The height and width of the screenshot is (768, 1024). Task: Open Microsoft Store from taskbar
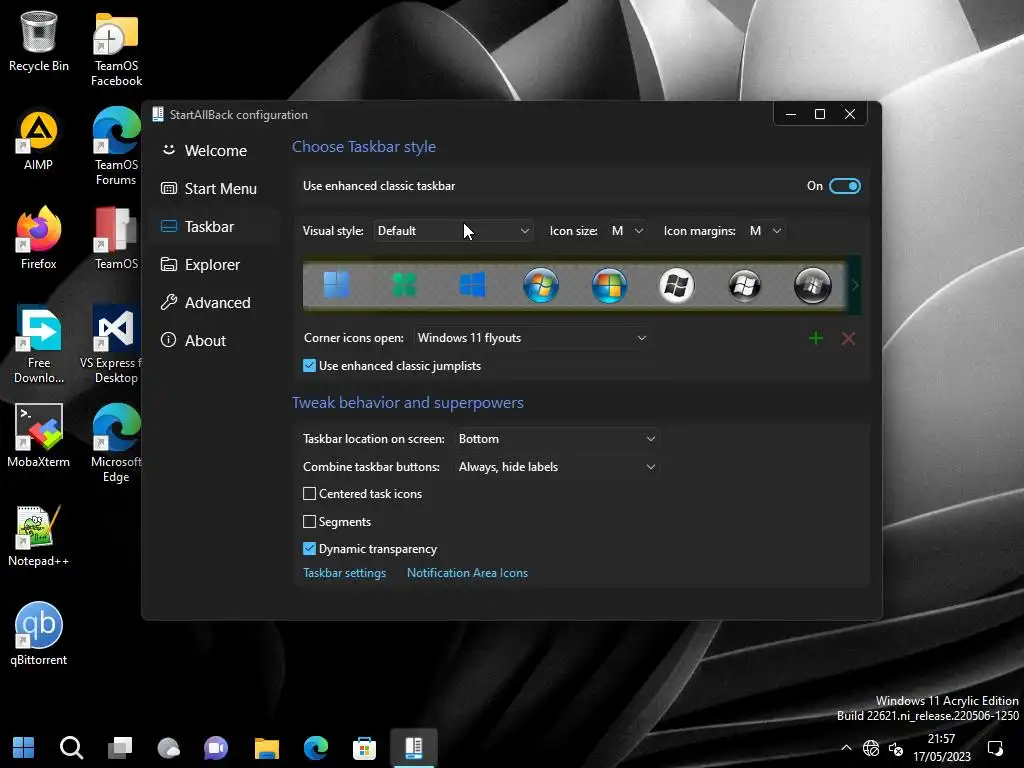coord(364,748)
